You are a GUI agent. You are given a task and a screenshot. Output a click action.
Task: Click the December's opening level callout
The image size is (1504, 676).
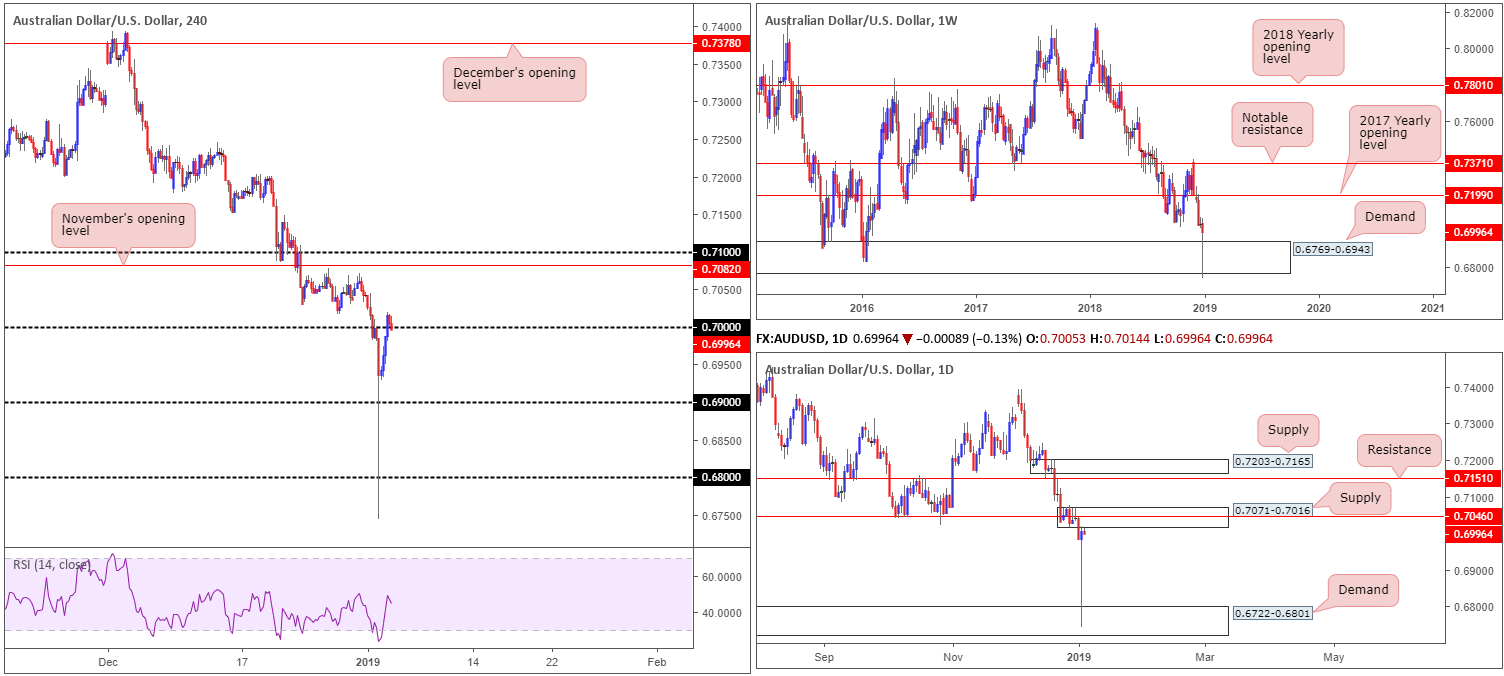(514, 79)
